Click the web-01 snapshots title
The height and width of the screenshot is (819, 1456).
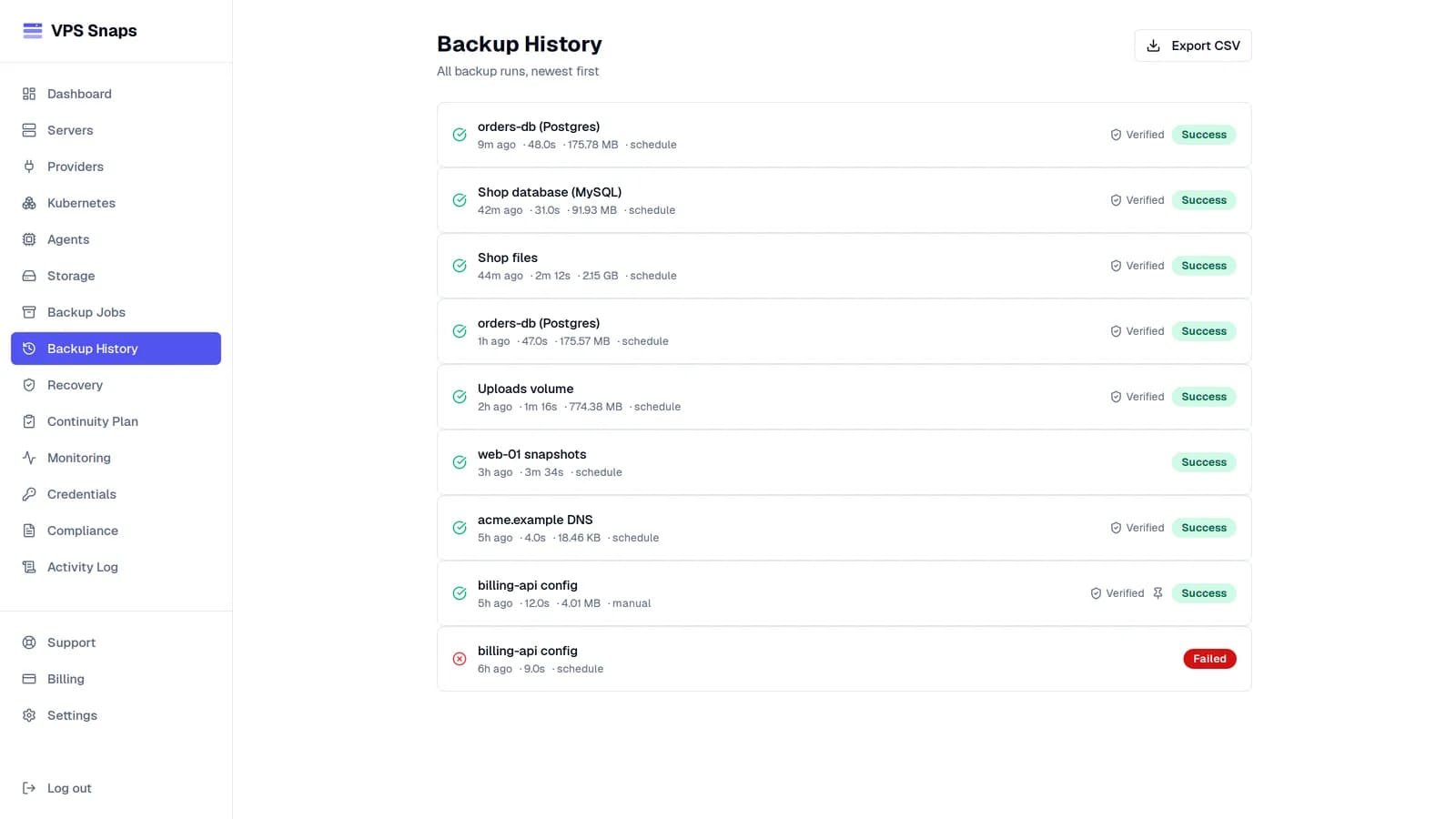point(531,454)
